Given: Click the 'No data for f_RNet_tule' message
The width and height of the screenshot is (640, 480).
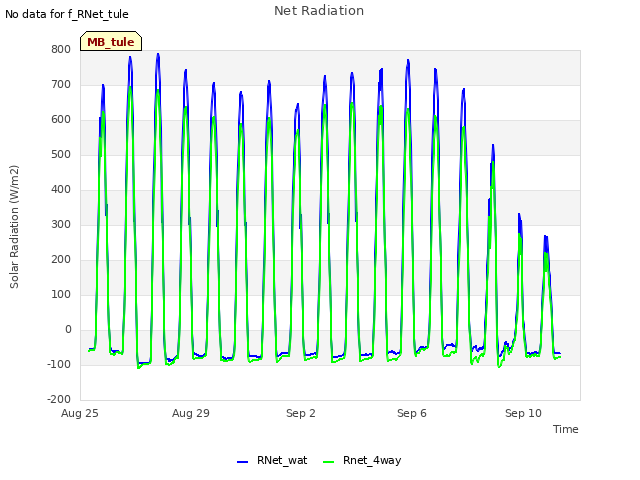Looking at the screenshot, I should [67, 14].
